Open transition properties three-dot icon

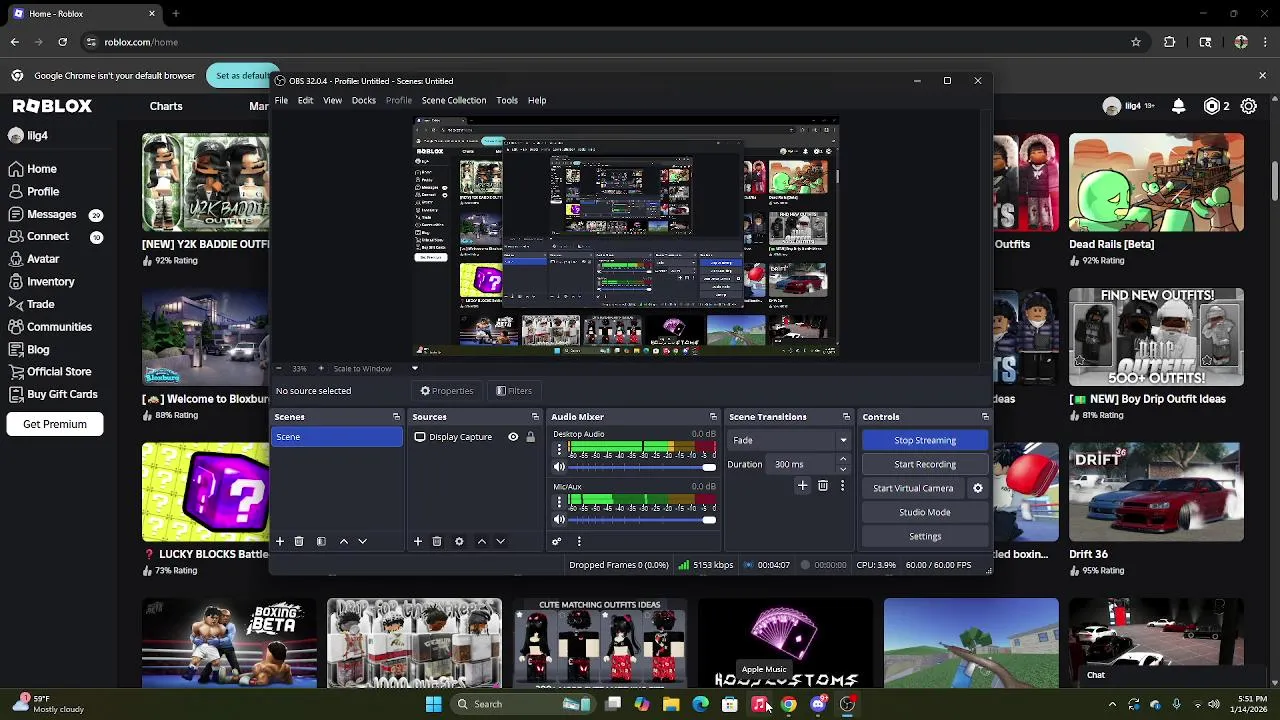point(842,485)
